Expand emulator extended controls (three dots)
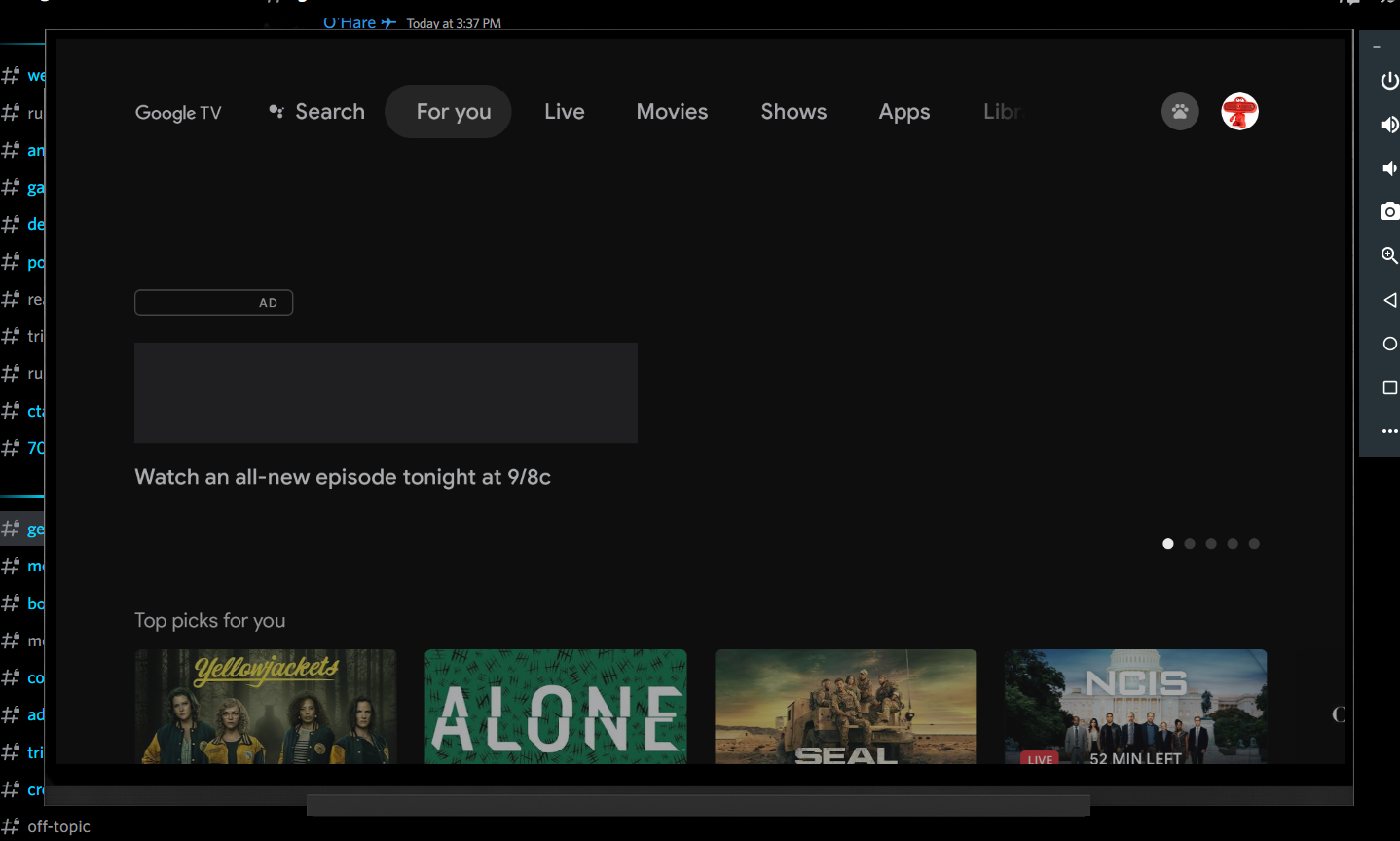Viewport: 1400px width, 841px height. (x=1389, y=431)
